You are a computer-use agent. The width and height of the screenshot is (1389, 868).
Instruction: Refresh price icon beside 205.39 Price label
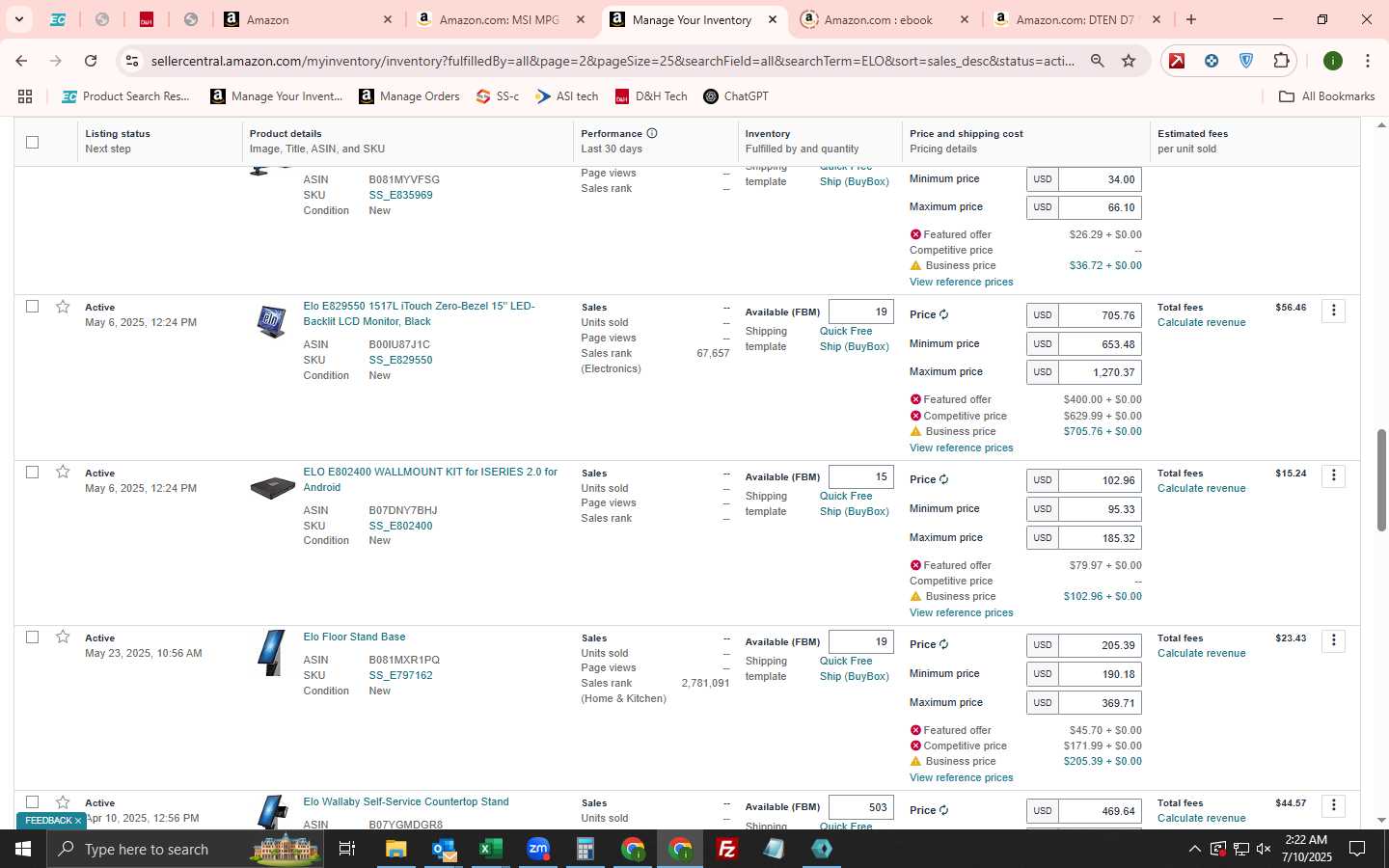pyautogui.click(x=944, y=644)
